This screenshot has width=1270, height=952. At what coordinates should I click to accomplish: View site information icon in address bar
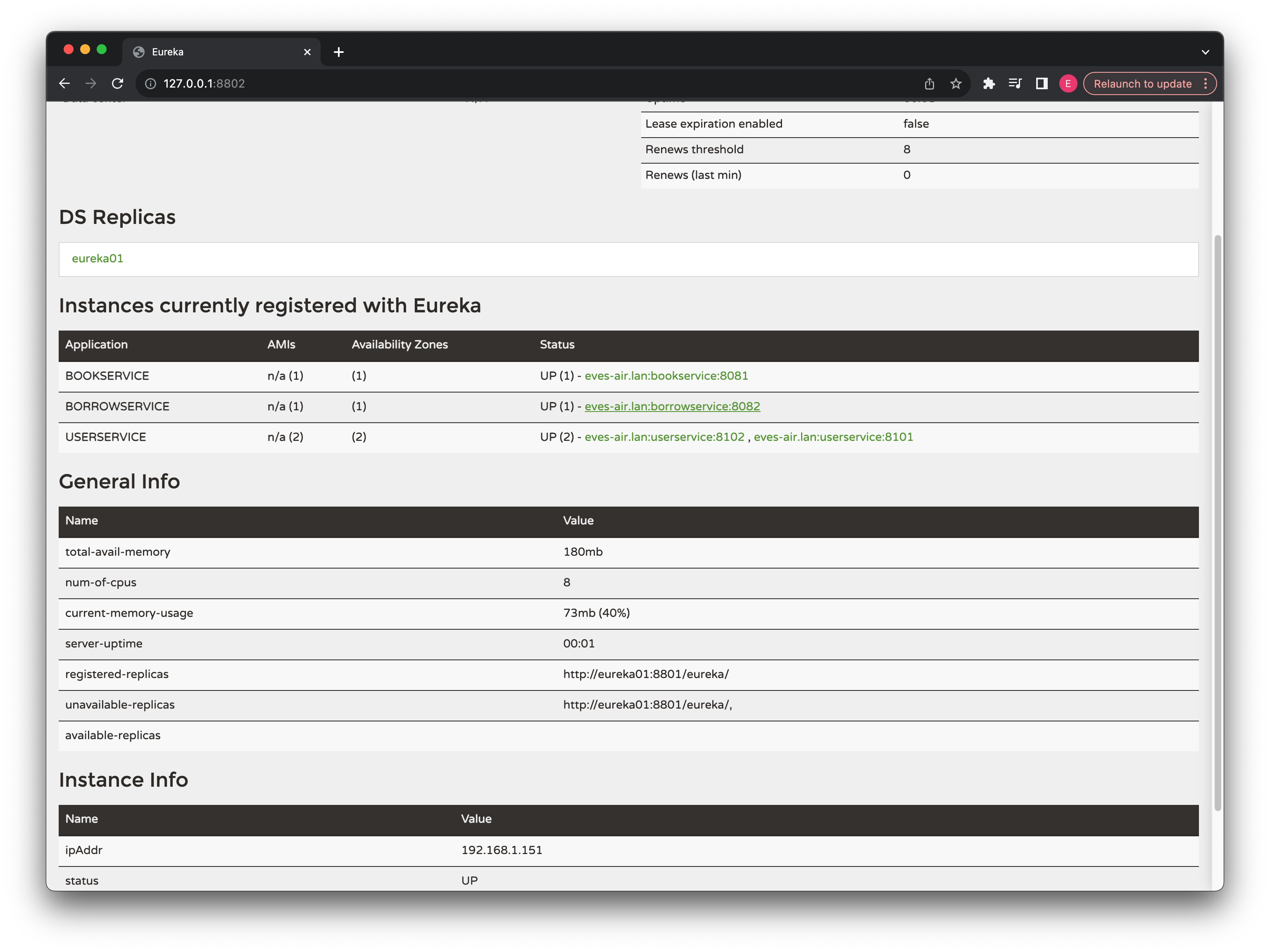(150, 84)
